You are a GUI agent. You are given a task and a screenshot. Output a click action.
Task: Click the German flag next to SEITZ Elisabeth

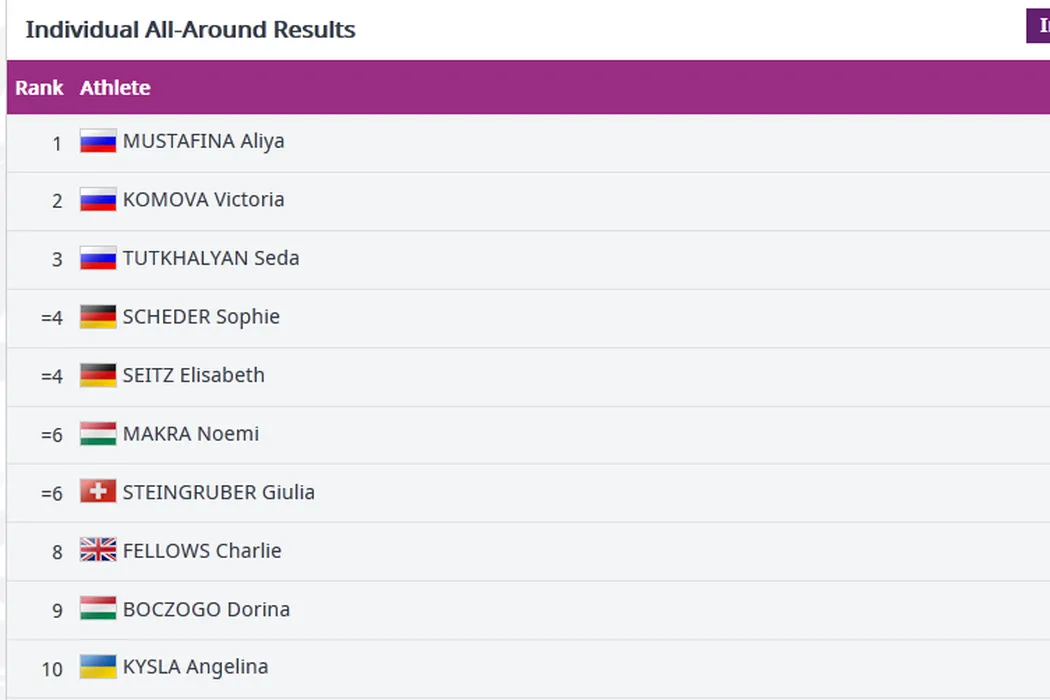(x=98, y=376)
